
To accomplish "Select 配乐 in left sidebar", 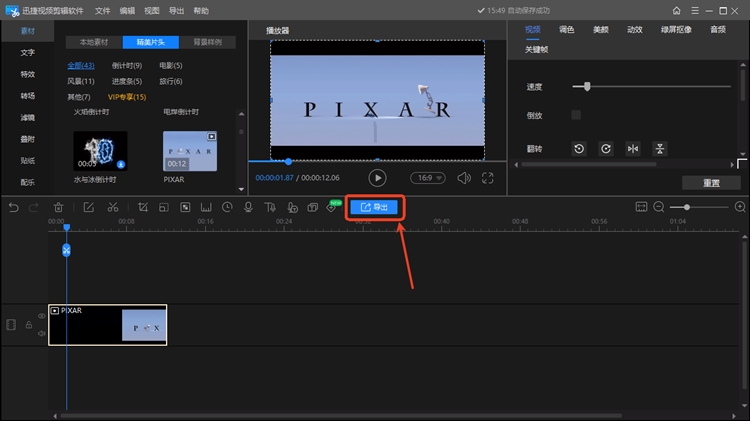I will tap(28, 182).
